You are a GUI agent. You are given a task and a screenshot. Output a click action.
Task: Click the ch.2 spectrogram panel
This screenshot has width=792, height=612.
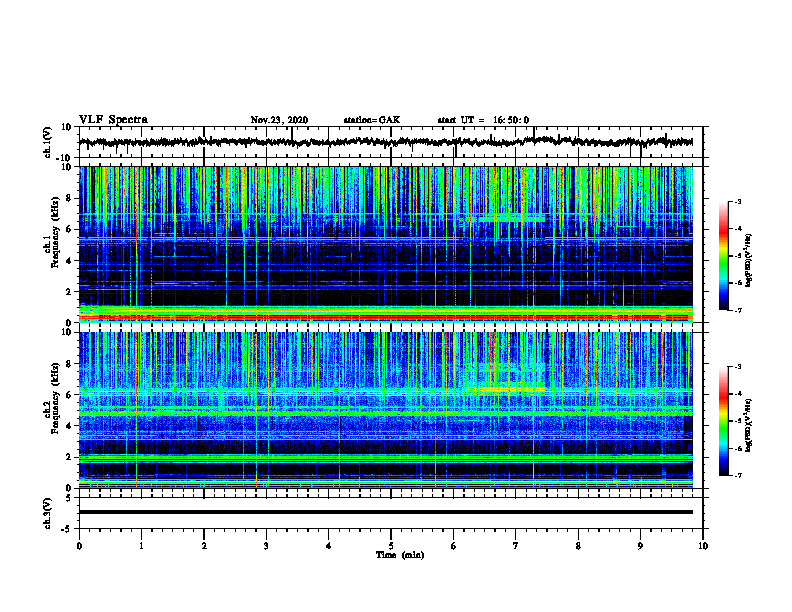(x=385, y=410)
